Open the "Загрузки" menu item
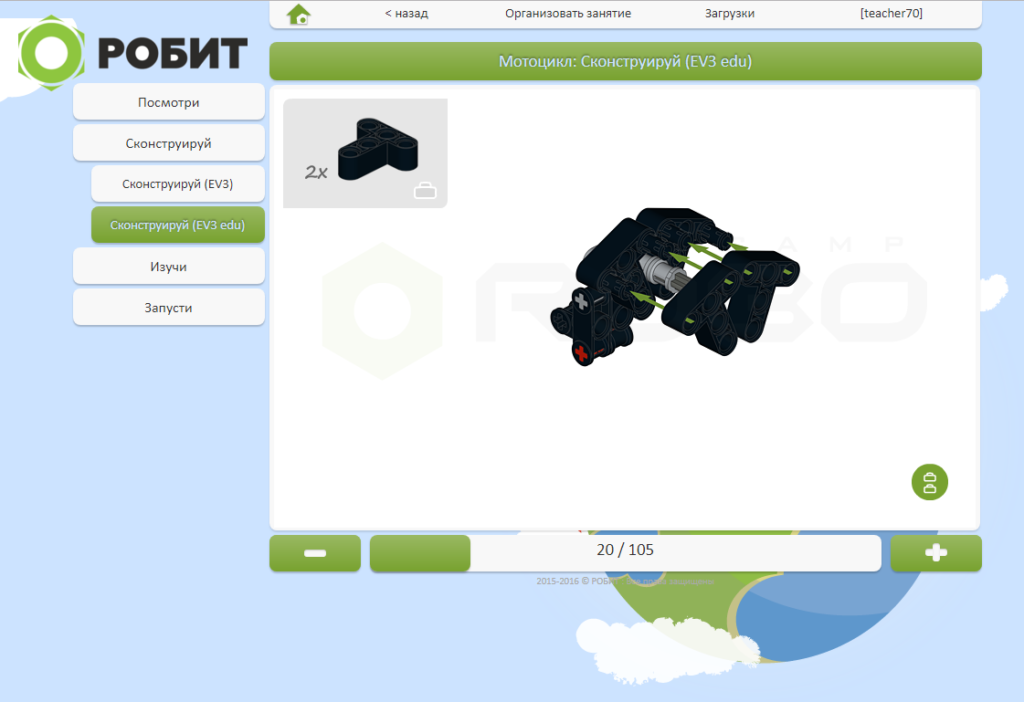Screen dimensions: 1024x702 tap(730, 14)
